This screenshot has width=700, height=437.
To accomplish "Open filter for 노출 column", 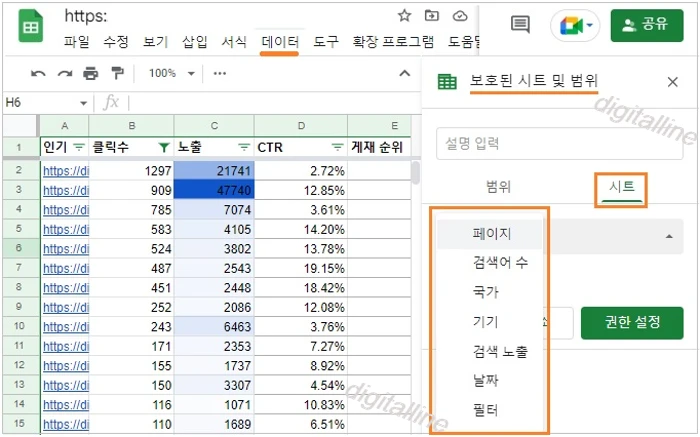I will (x=244, y=147).
